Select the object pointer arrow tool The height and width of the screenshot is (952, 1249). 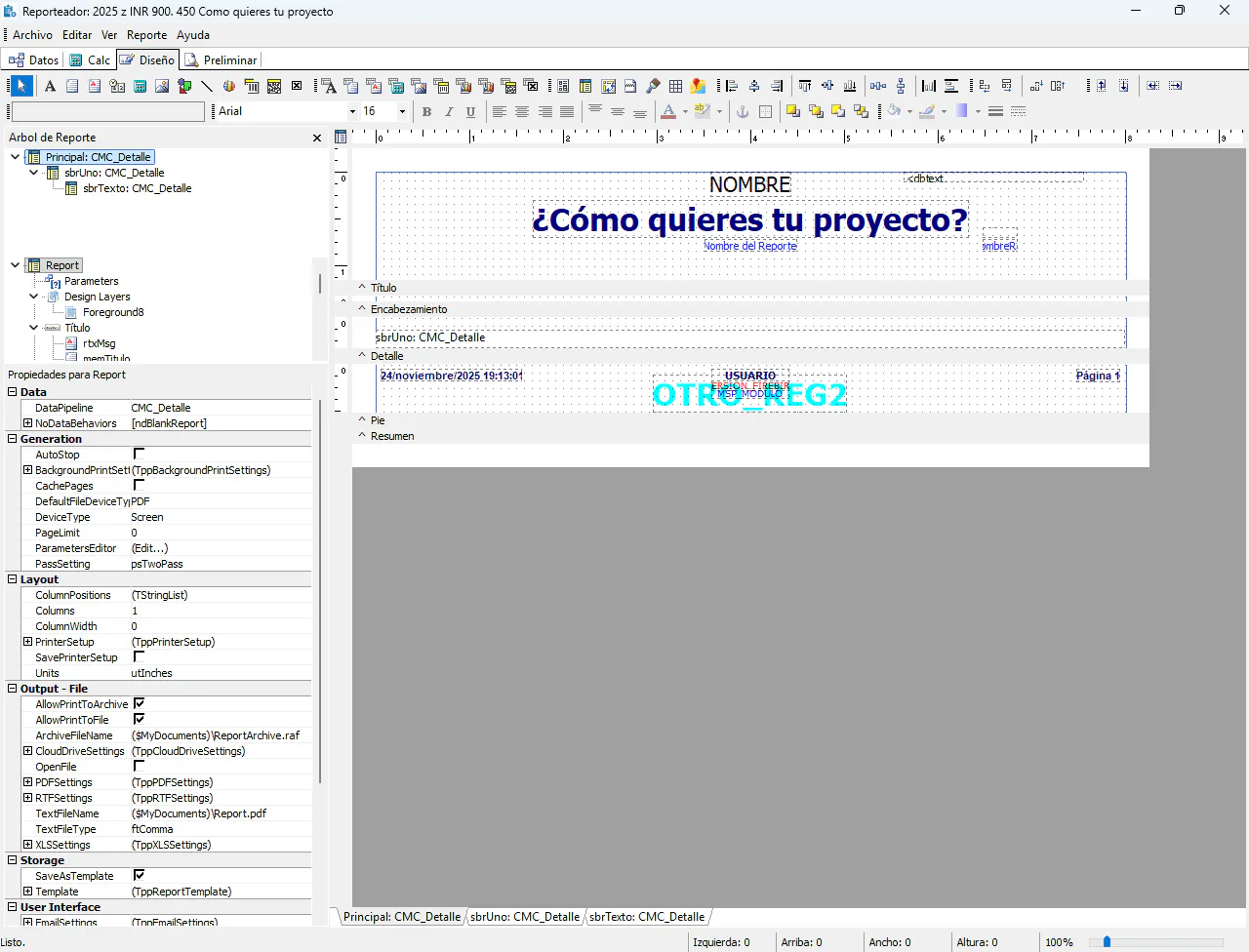click(x=21, y=86)
